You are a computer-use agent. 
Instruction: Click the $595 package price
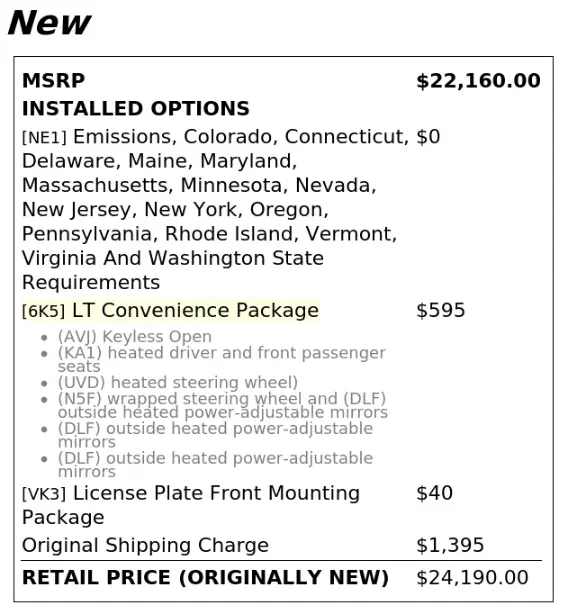tap(441, 311)
